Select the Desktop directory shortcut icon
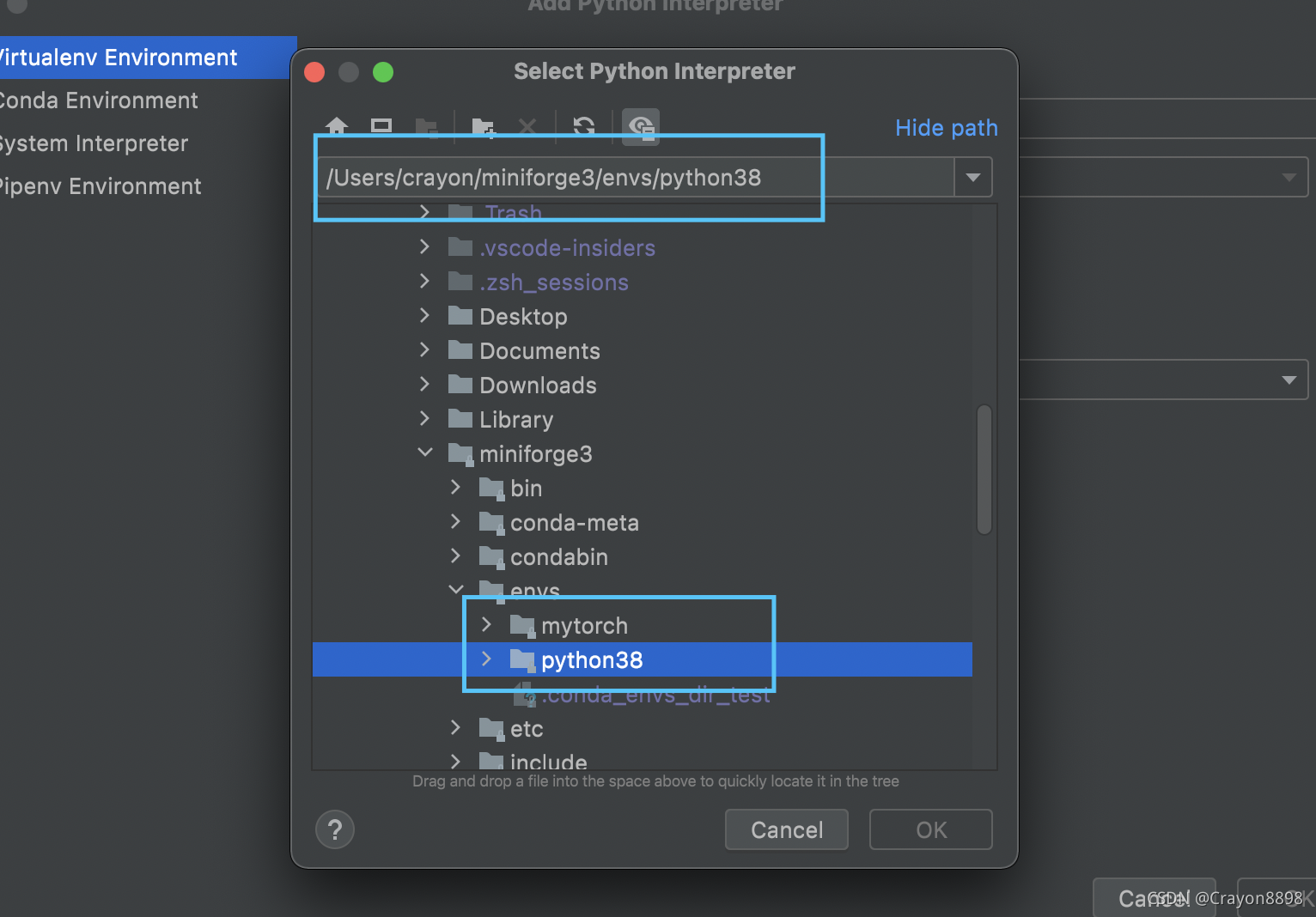1316x917 pixels. [381, 126]
